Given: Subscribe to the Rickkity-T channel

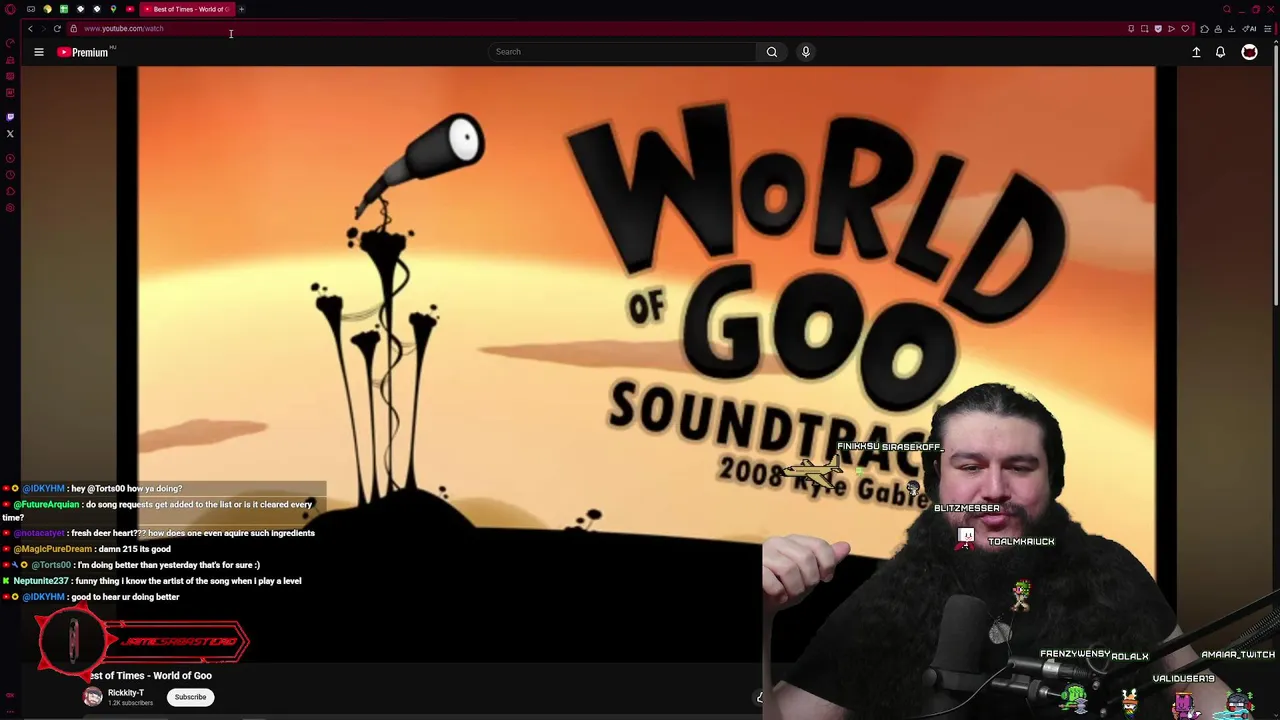Looking at the screenshot, I should coord(190,697).
